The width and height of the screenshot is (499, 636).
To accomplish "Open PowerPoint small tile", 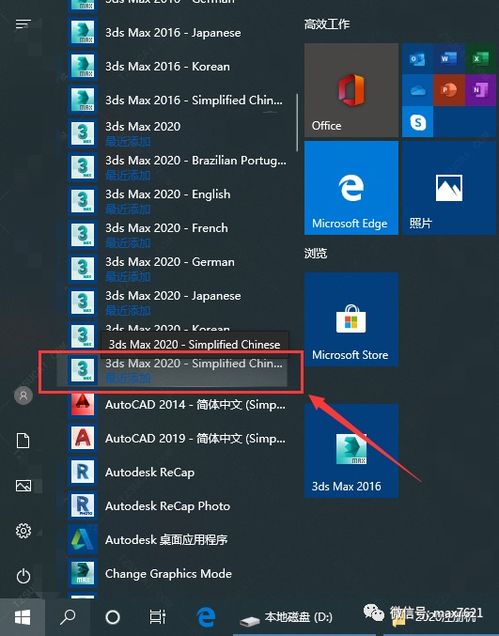I will (x=449, y=90).
